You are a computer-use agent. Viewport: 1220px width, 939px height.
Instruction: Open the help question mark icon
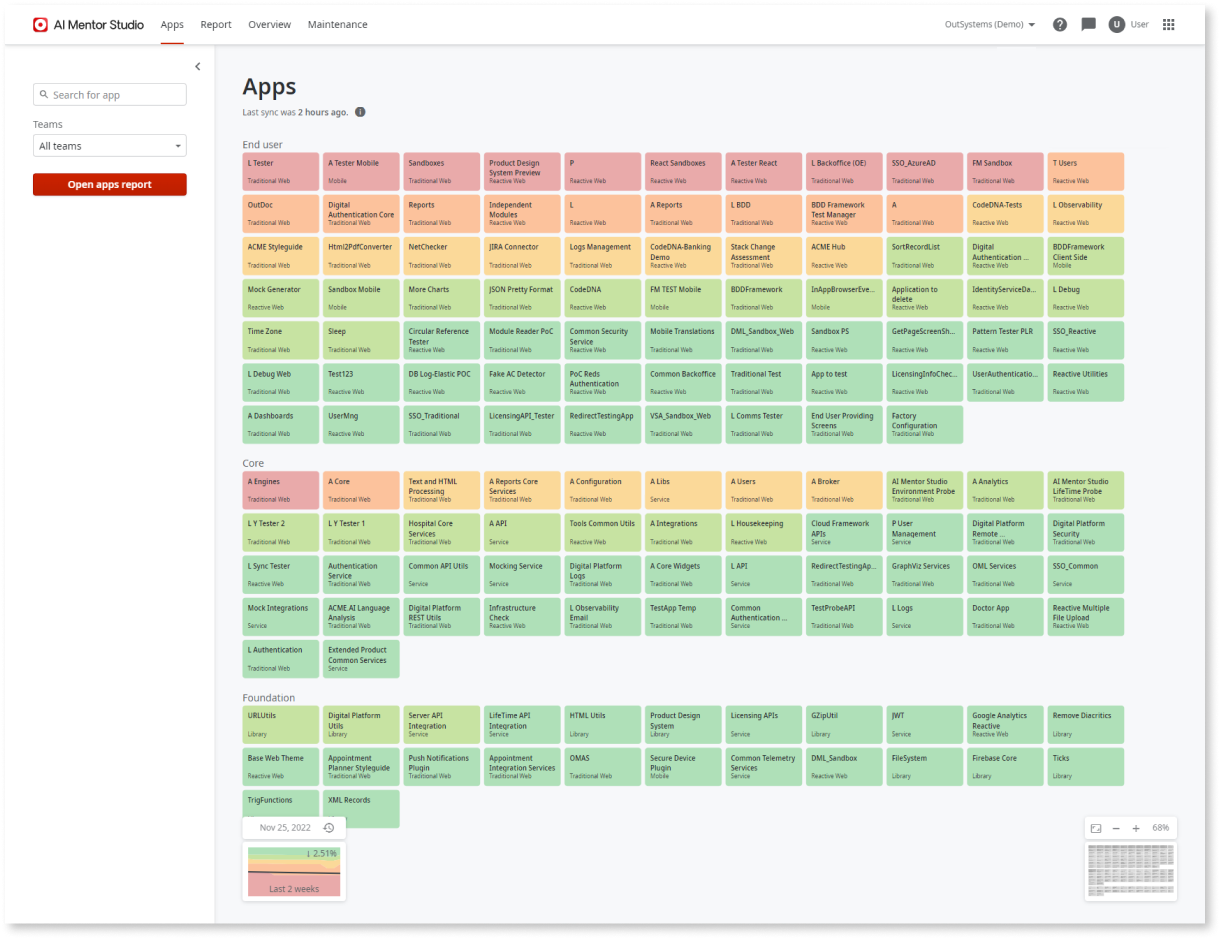coord(1059,24)
